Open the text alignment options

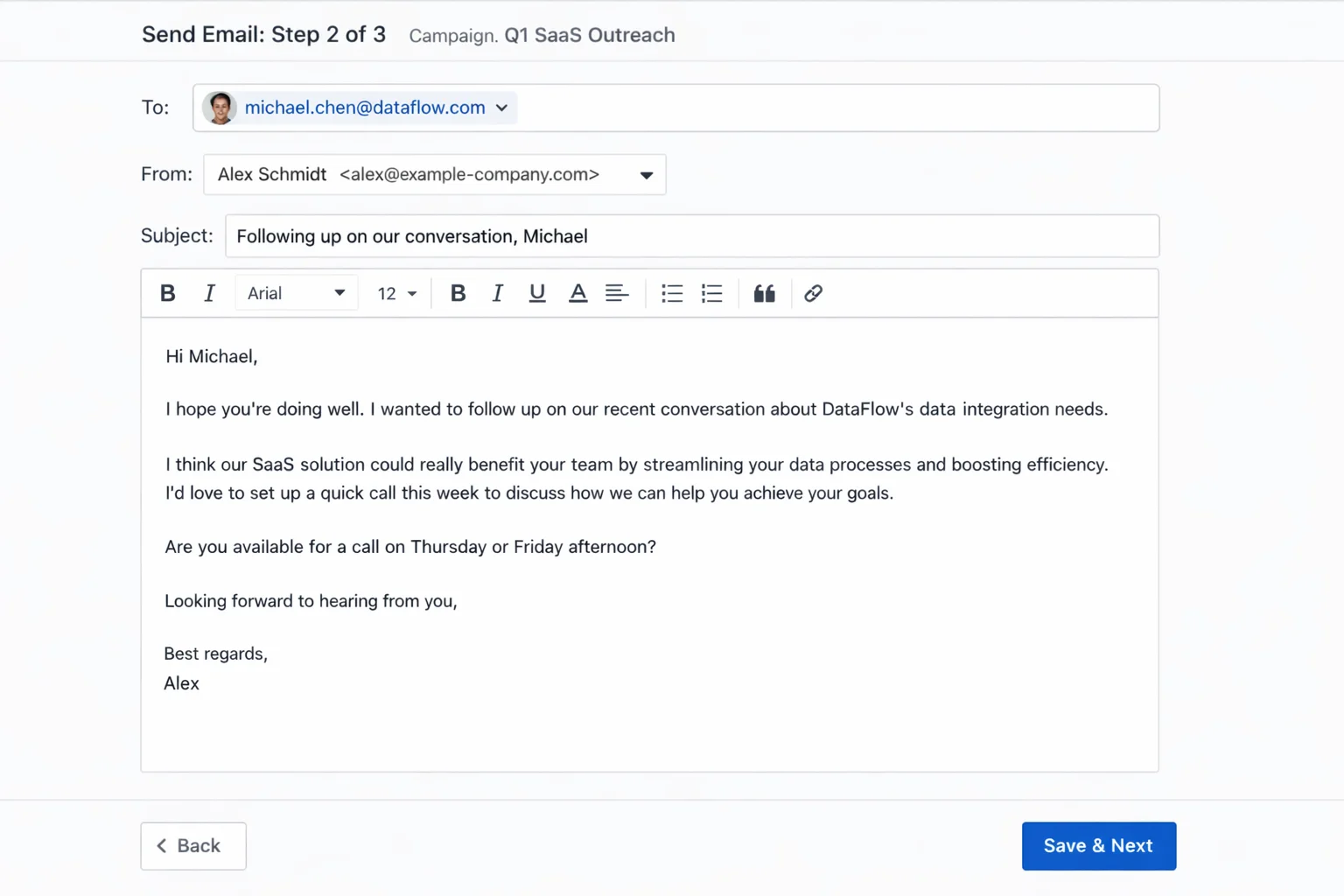coord(618,293)
